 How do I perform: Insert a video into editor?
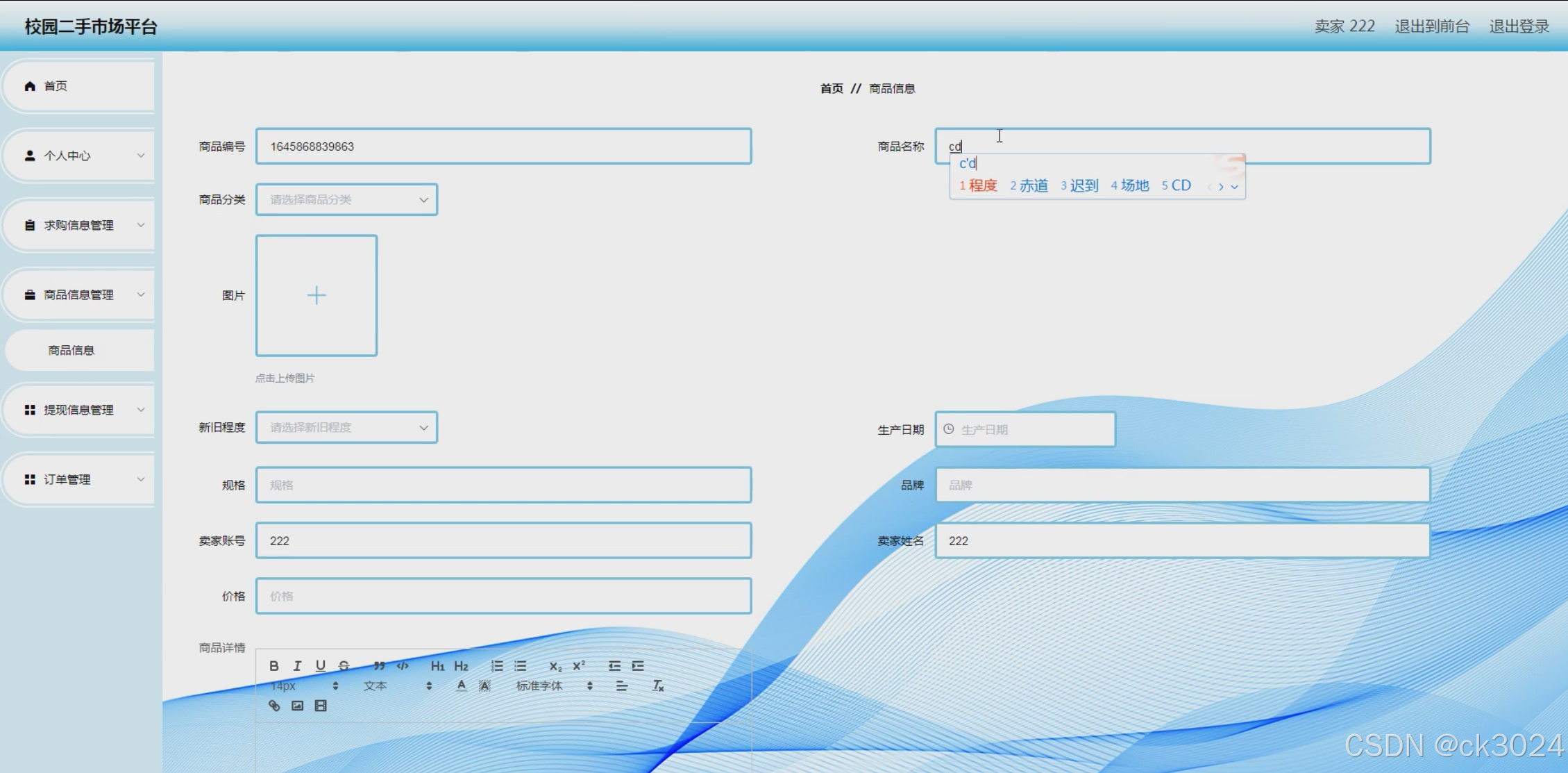(321, 706)
